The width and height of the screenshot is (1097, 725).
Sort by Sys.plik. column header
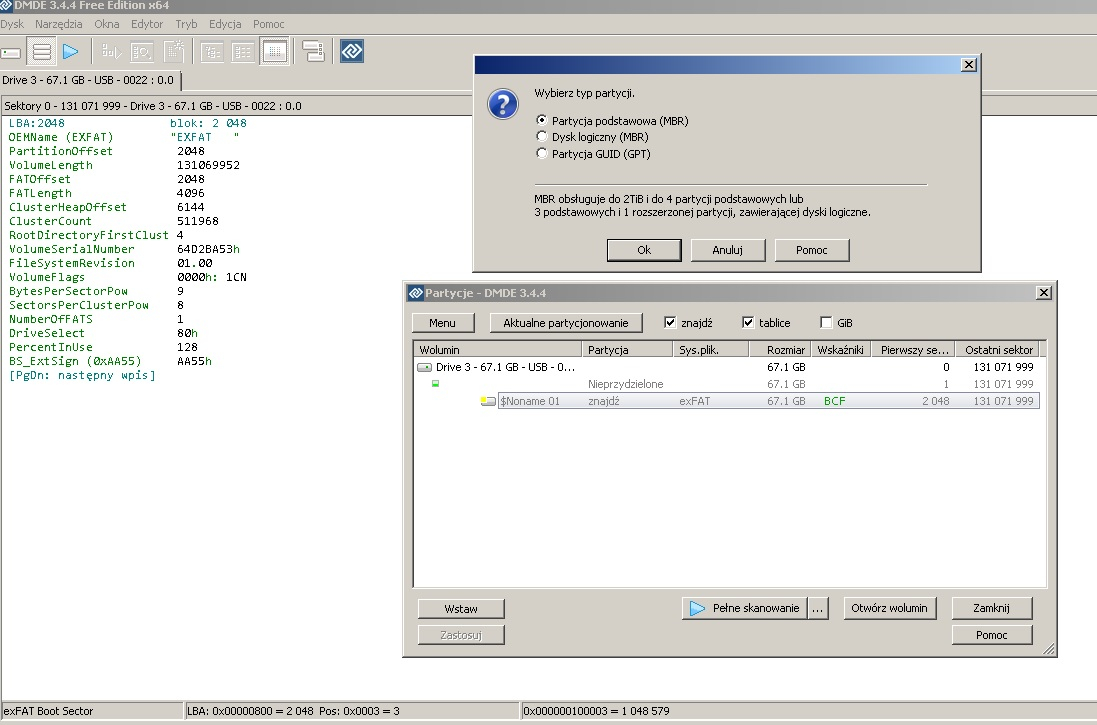[711, 349]
